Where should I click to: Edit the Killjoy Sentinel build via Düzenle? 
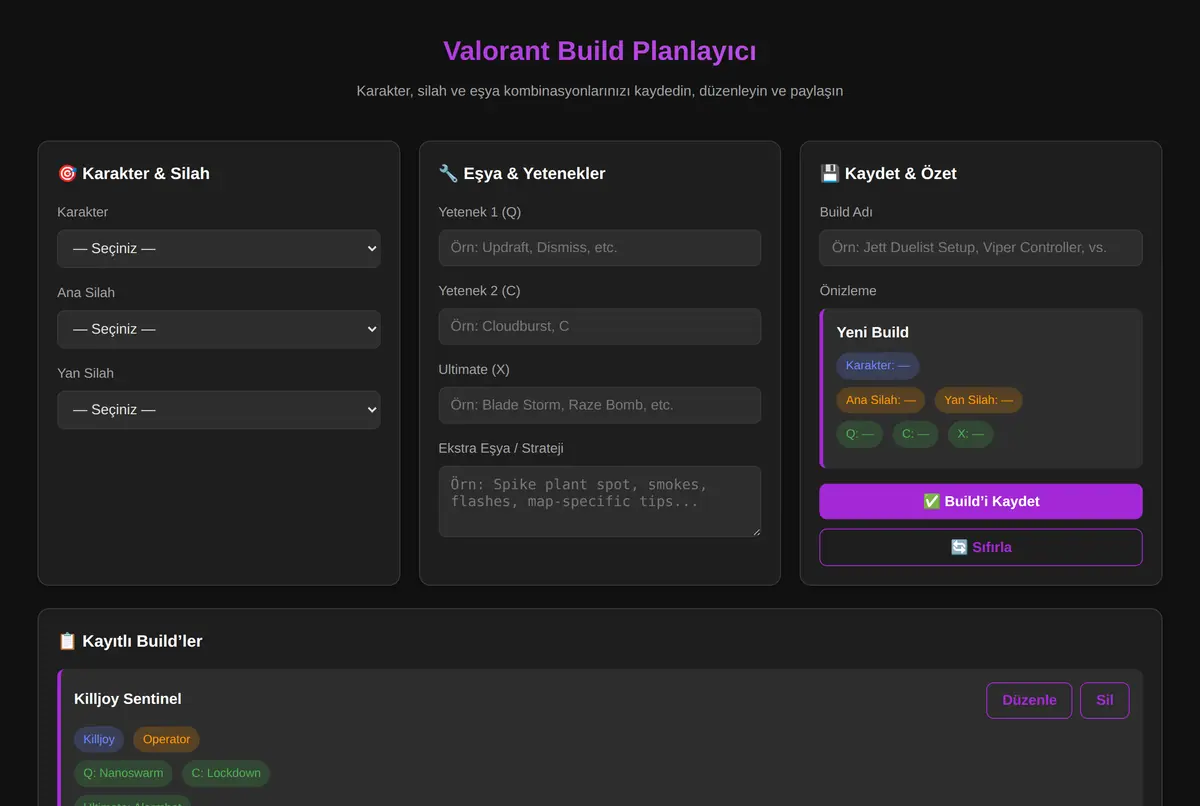[1029, 700]
